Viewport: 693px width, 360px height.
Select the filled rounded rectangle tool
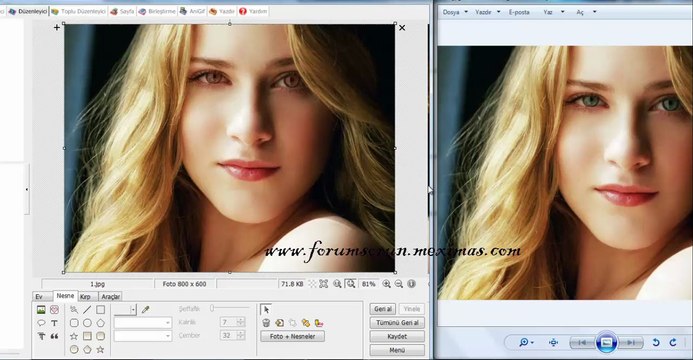[100, 336]
